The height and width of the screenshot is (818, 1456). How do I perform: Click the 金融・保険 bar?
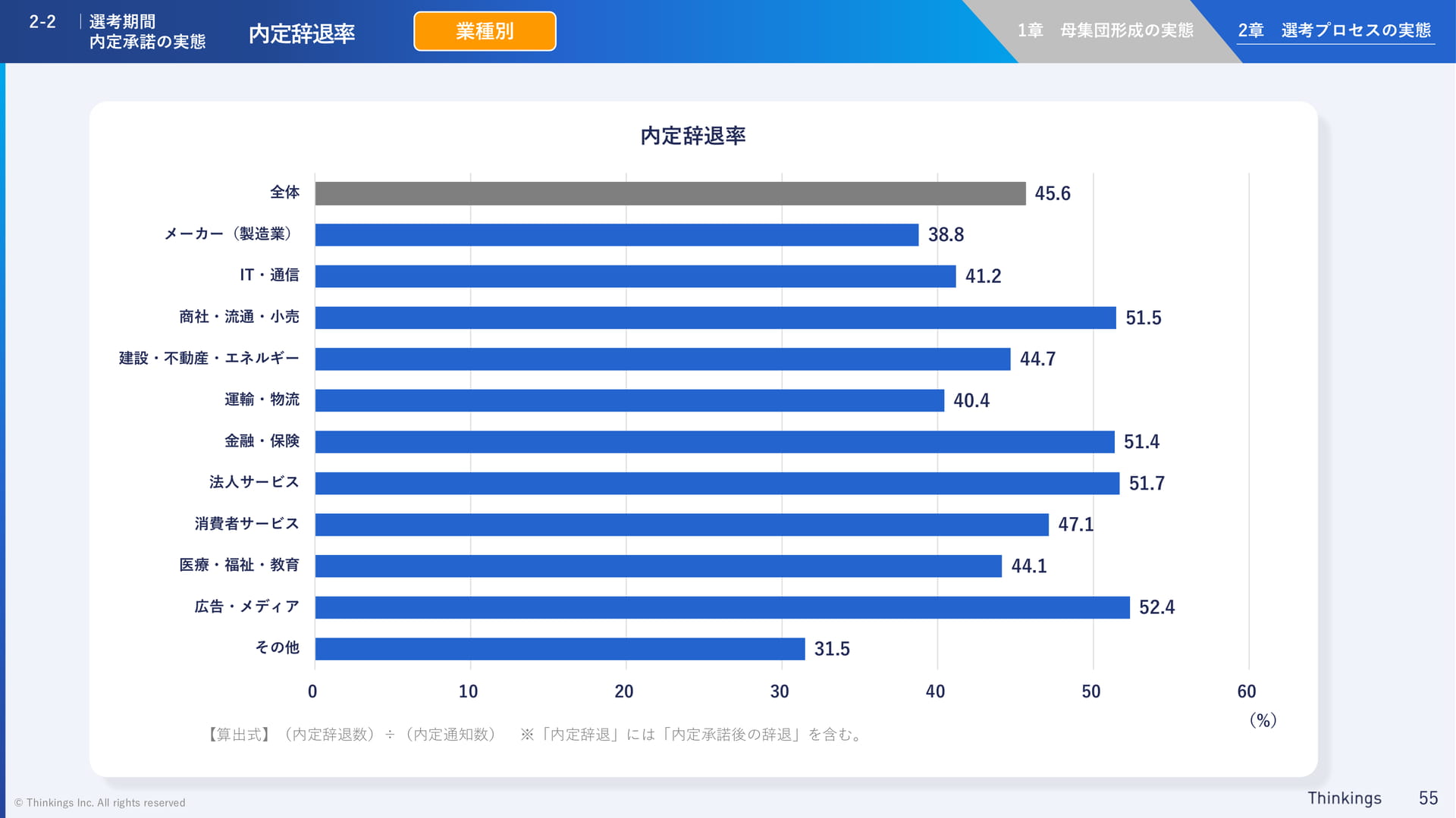(715, 442)
